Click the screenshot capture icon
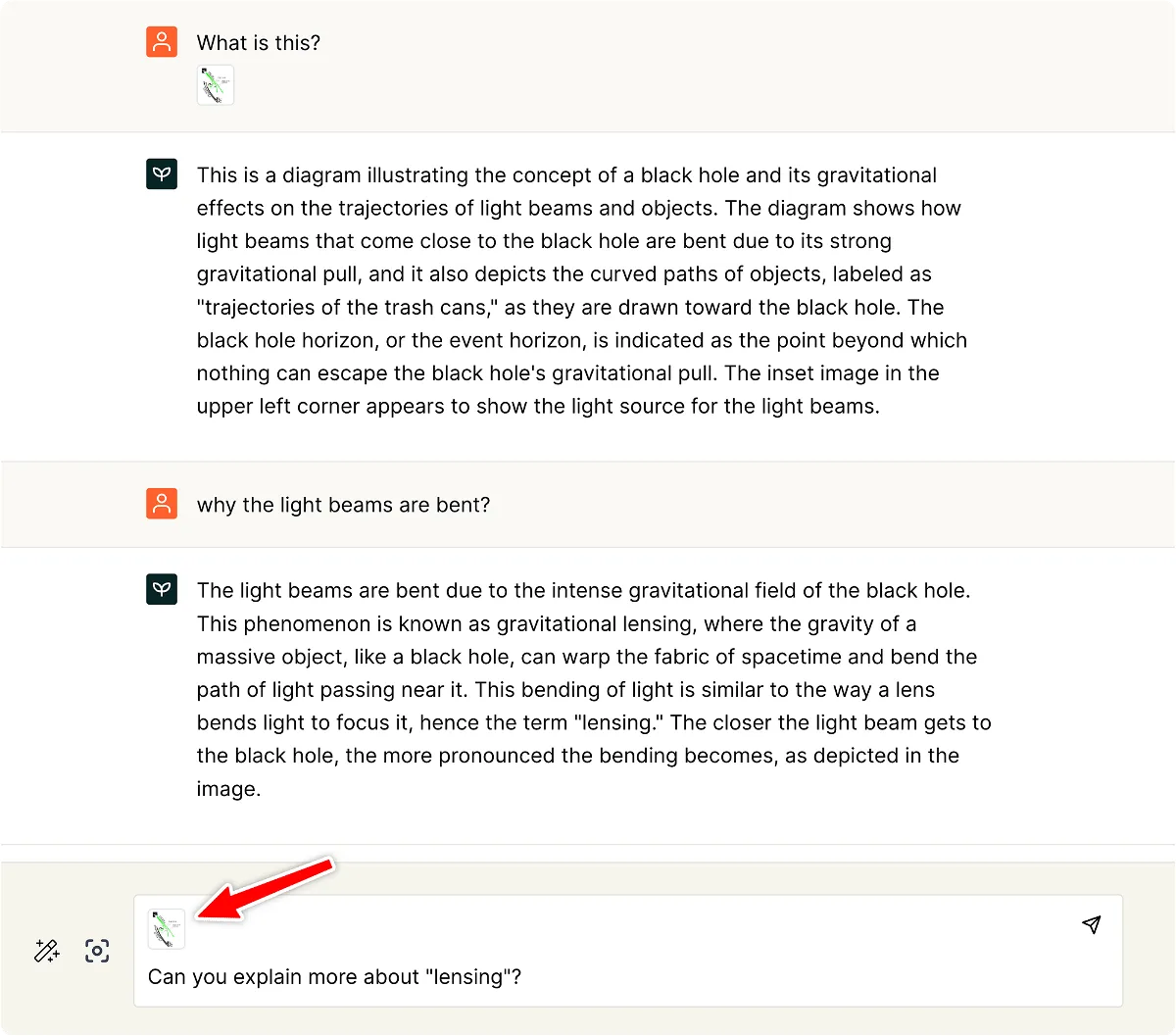The width and height of the screenshot is (1176, 1036). point(97,950)
